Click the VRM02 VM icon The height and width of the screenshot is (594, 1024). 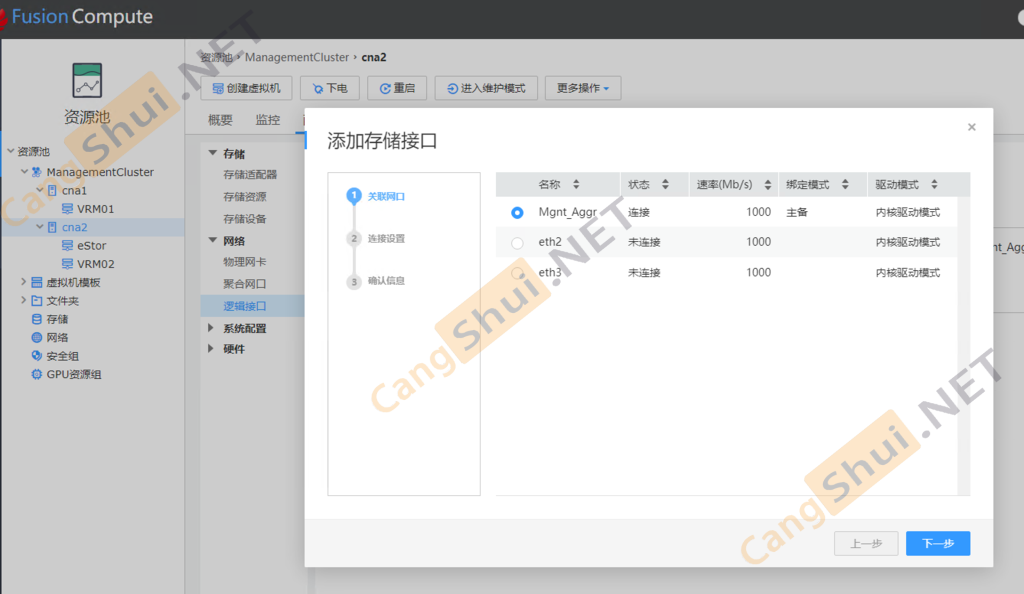click(67, 264)
